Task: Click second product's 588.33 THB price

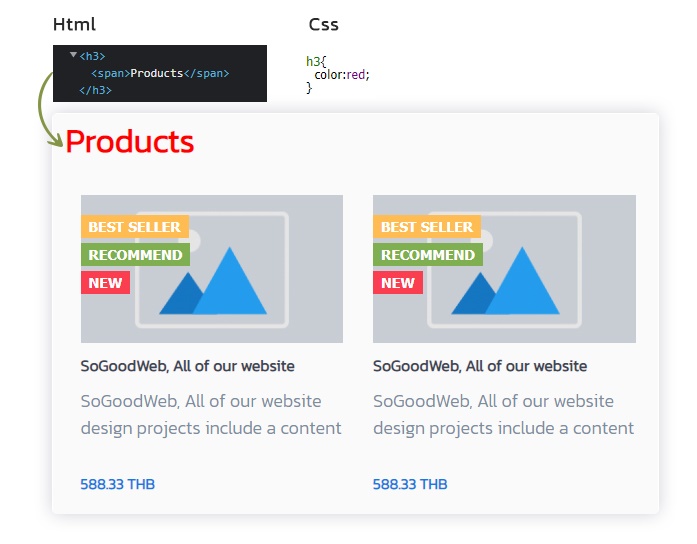Action: (x=410, y=484)
